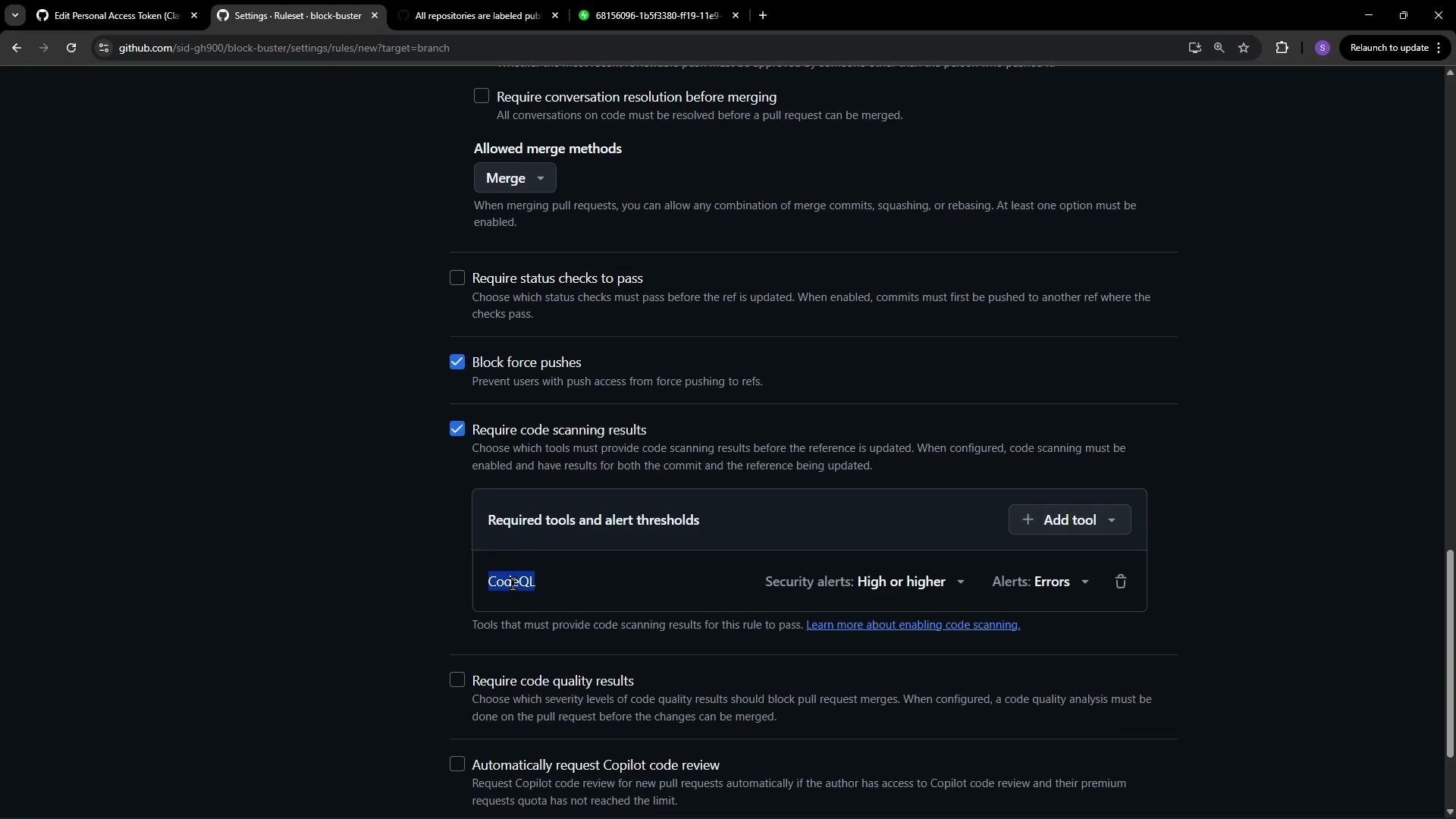Image resolution: width=1456 pixels, height=819 pixels.
Task: Switch to All repositories are labeled tab
Action: 478,15
